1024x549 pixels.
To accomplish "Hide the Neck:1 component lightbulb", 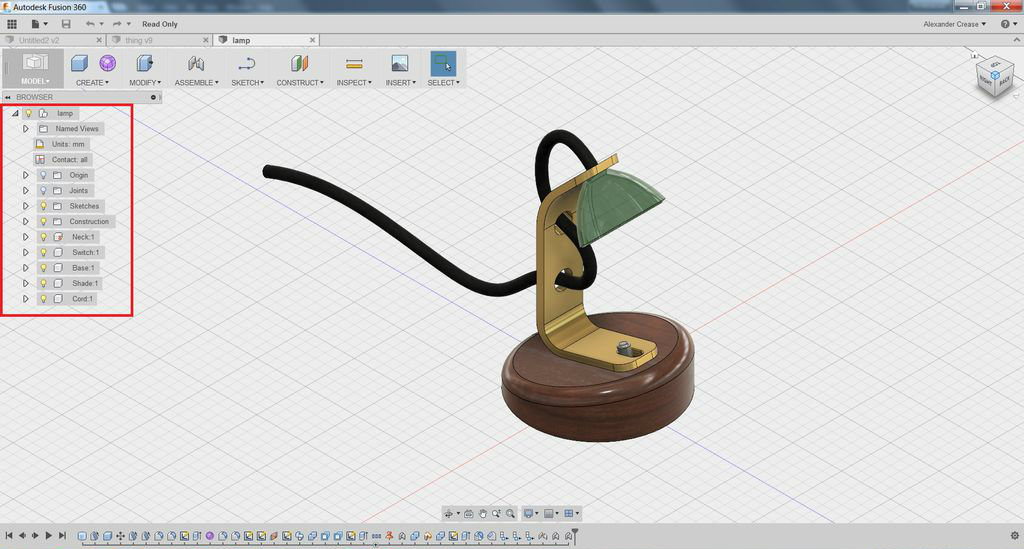I will 44,237.
